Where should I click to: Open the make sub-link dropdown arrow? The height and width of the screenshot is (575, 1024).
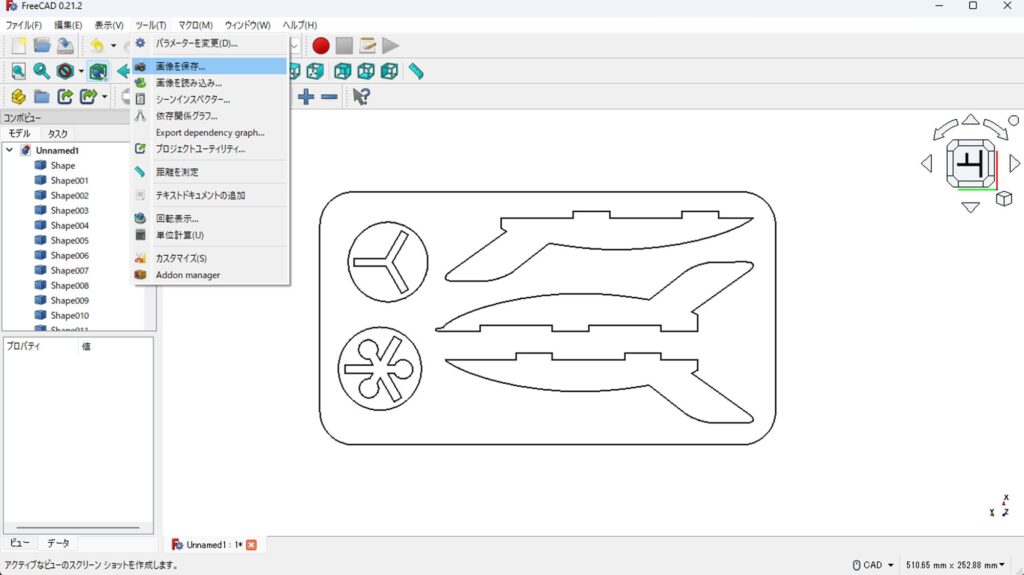tap(104, 97)
